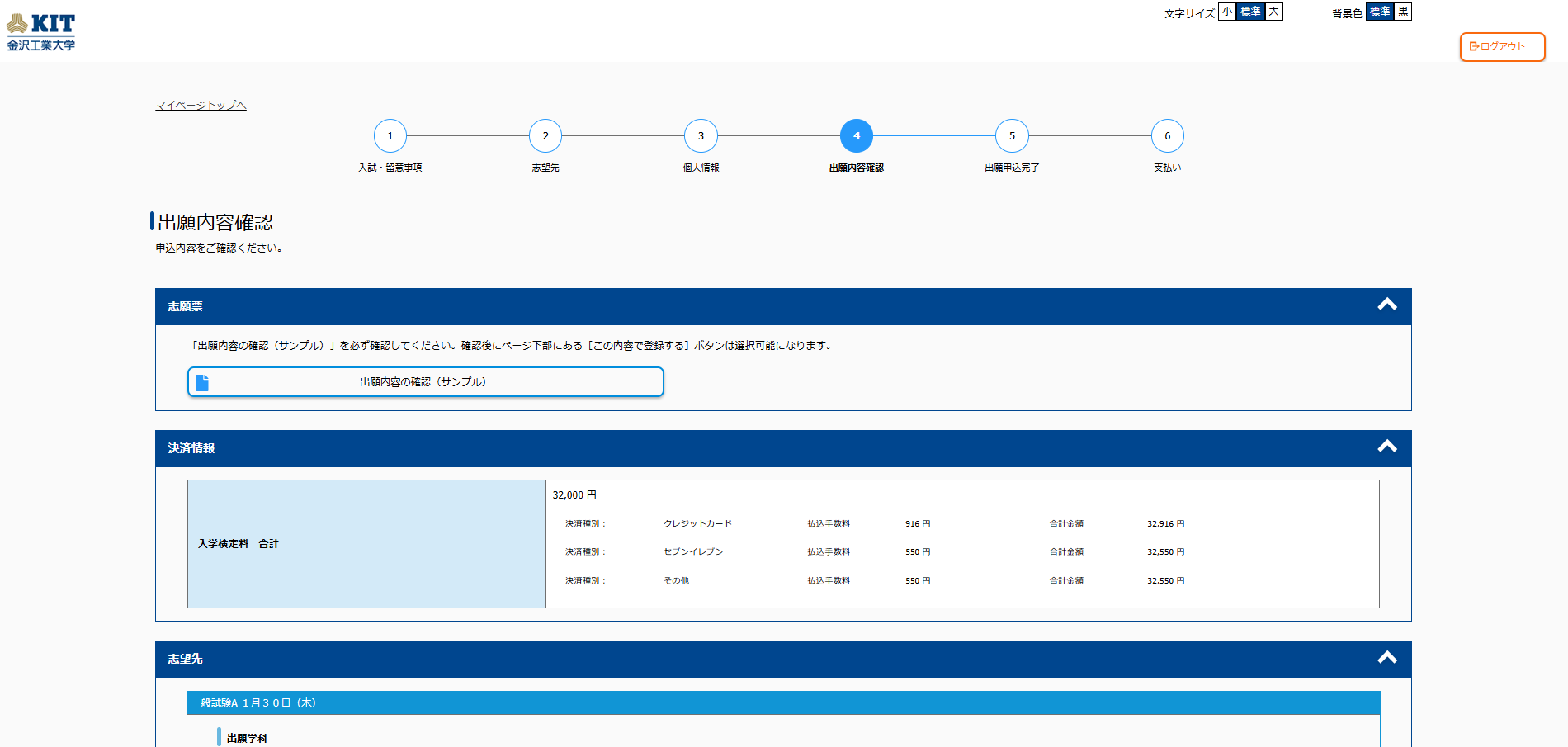
Task: Set font size to standard (標準)
Action: [1250, 12]
